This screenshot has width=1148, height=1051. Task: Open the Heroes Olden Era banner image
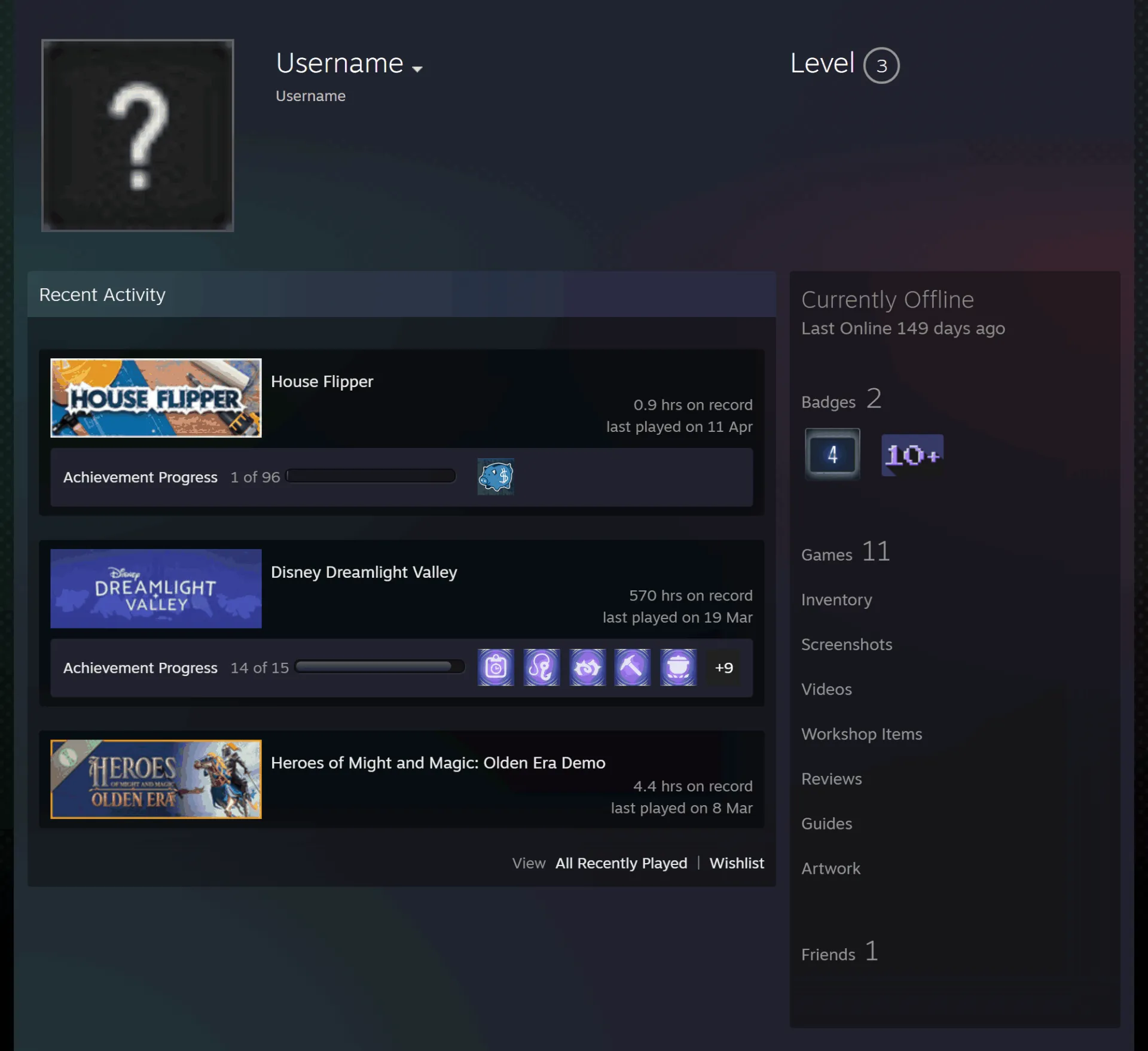click(x=156, y=779)
